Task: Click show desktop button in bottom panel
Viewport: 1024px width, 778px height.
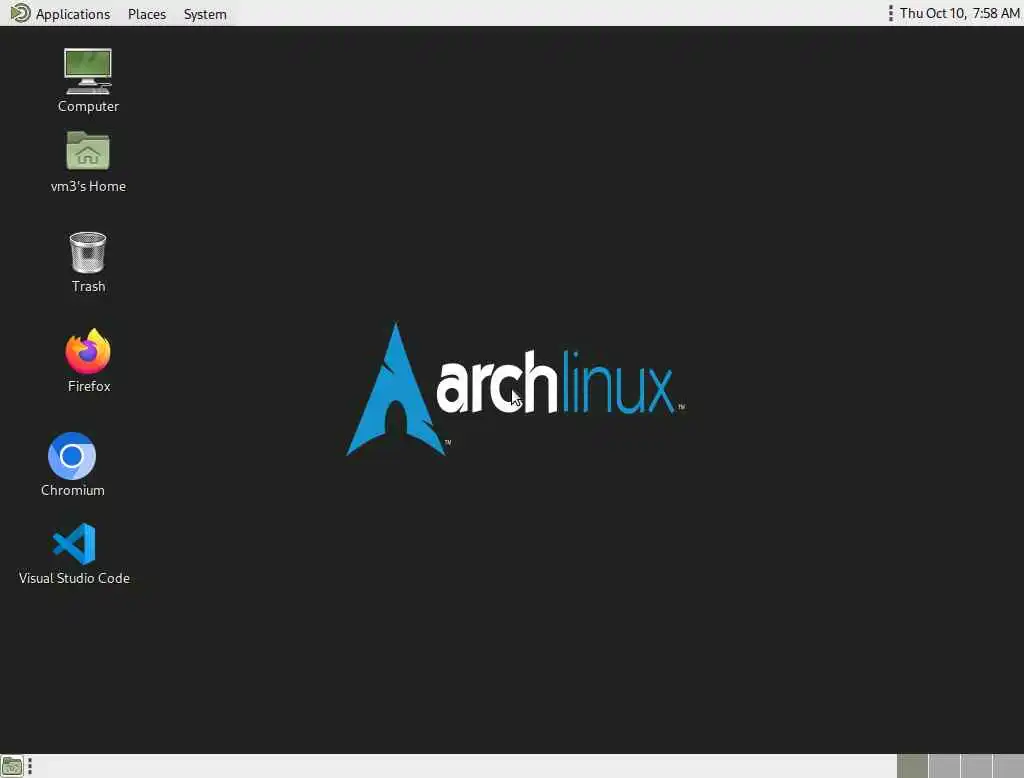Action: tap(12, 766)
